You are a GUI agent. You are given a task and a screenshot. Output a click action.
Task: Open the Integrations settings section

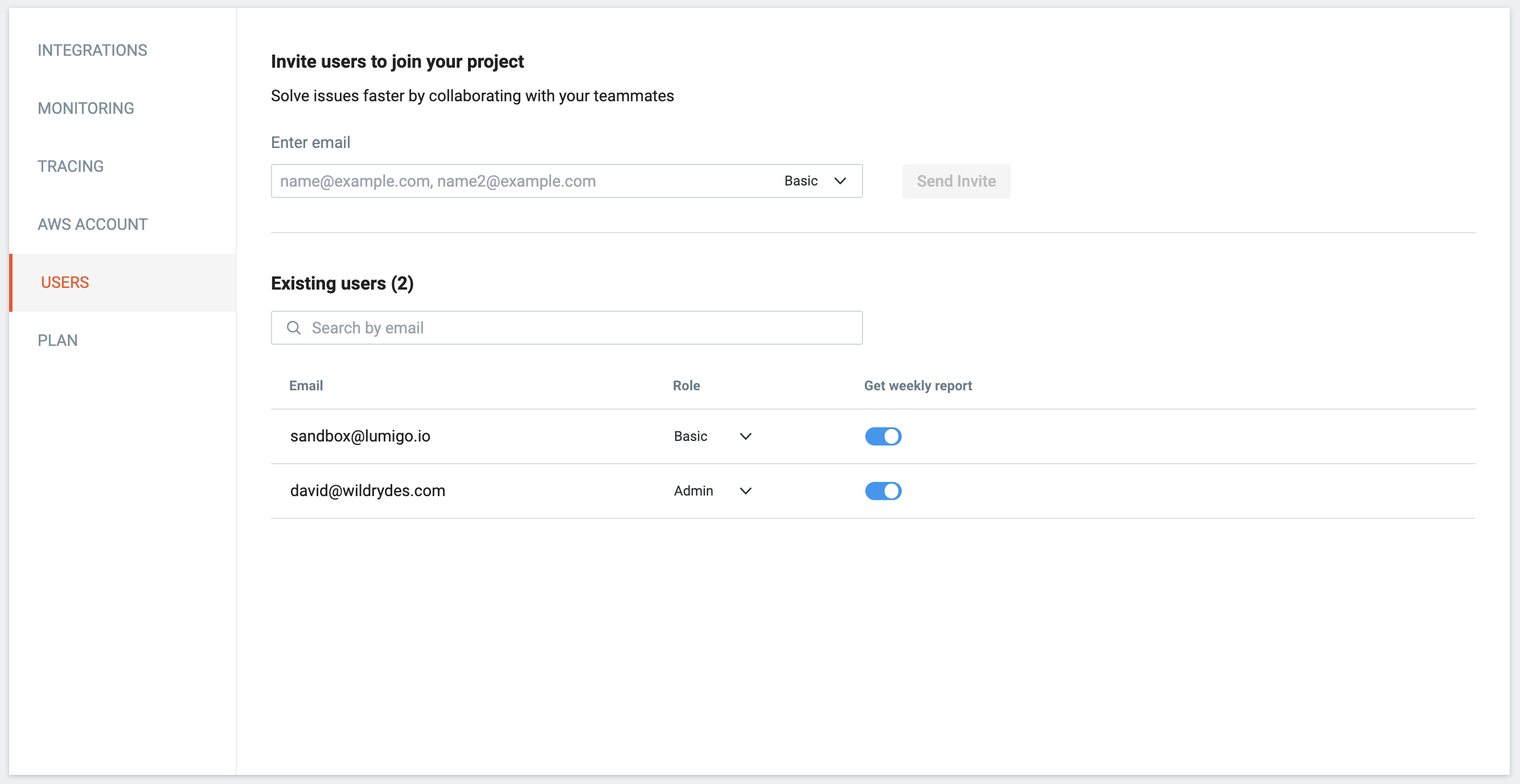pos(93,50)
